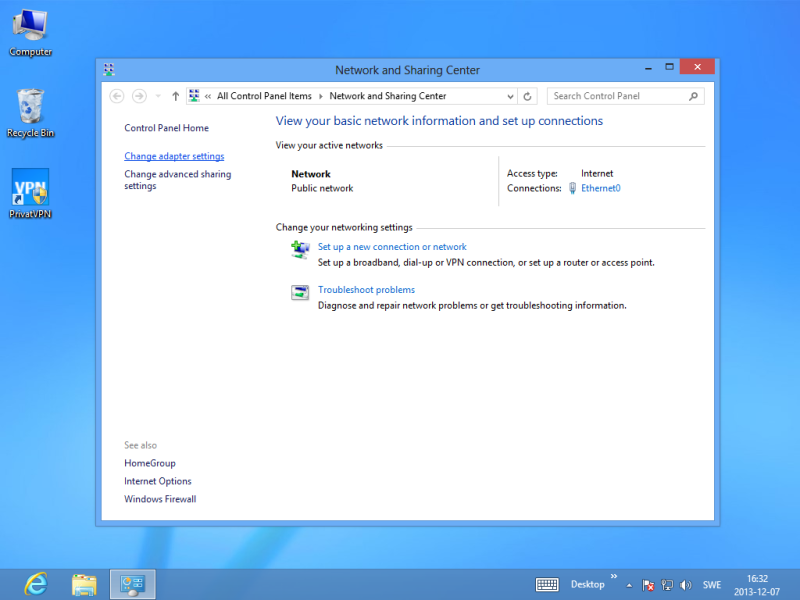Click the Ethernet0 connection link
The image size is (800, 600).
[600, 188]
